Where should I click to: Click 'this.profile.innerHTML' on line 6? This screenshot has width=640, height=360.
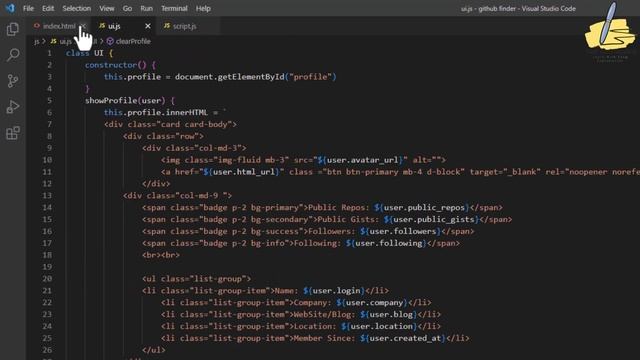(156, 112)
